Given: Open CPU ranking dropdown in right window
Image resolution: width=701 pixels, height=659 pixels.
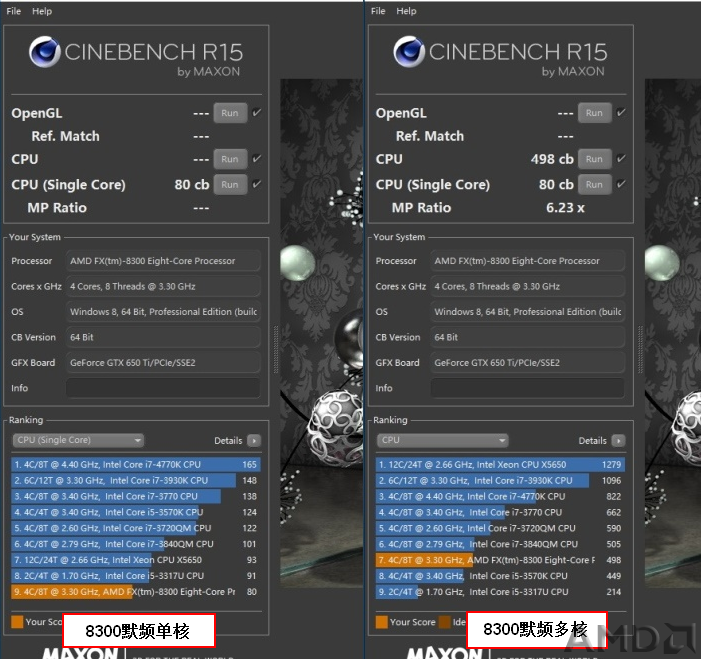Looking at the screenshot, I should (x=443, y=440).
